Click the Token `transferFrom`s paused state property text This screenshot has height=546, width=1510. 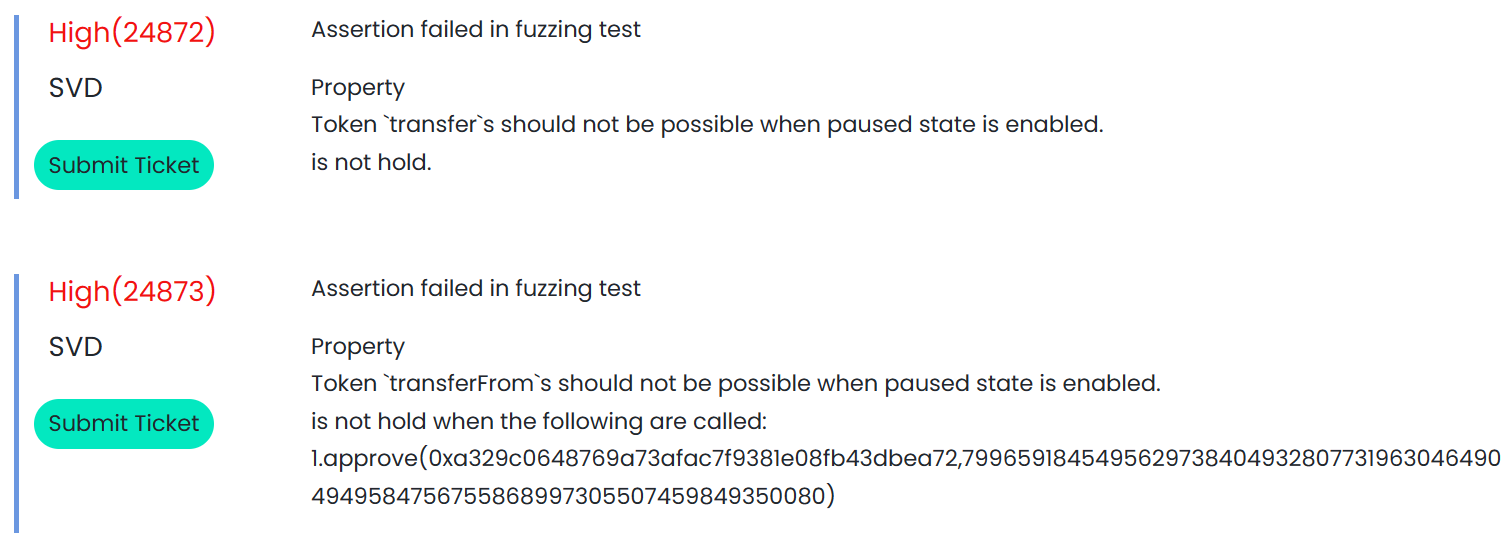735,384
